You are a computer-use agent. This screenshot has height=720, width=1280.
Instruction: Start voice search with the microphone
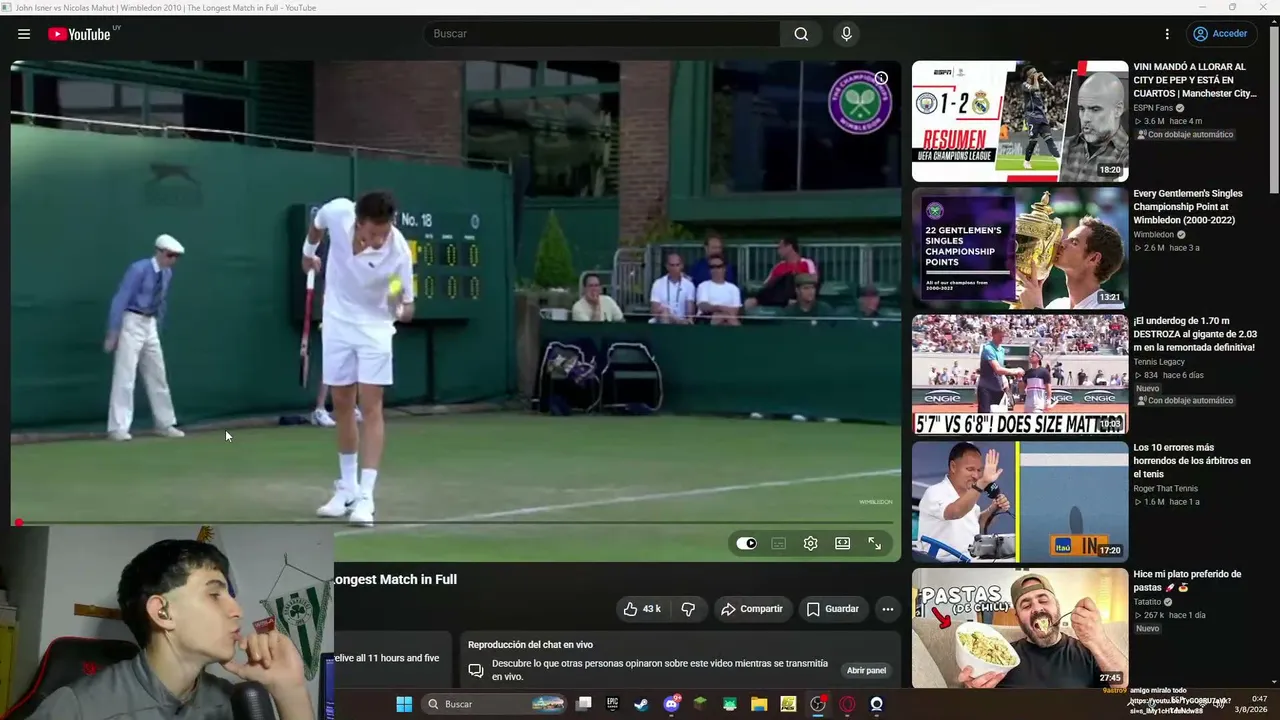click(x=847, y=34)
